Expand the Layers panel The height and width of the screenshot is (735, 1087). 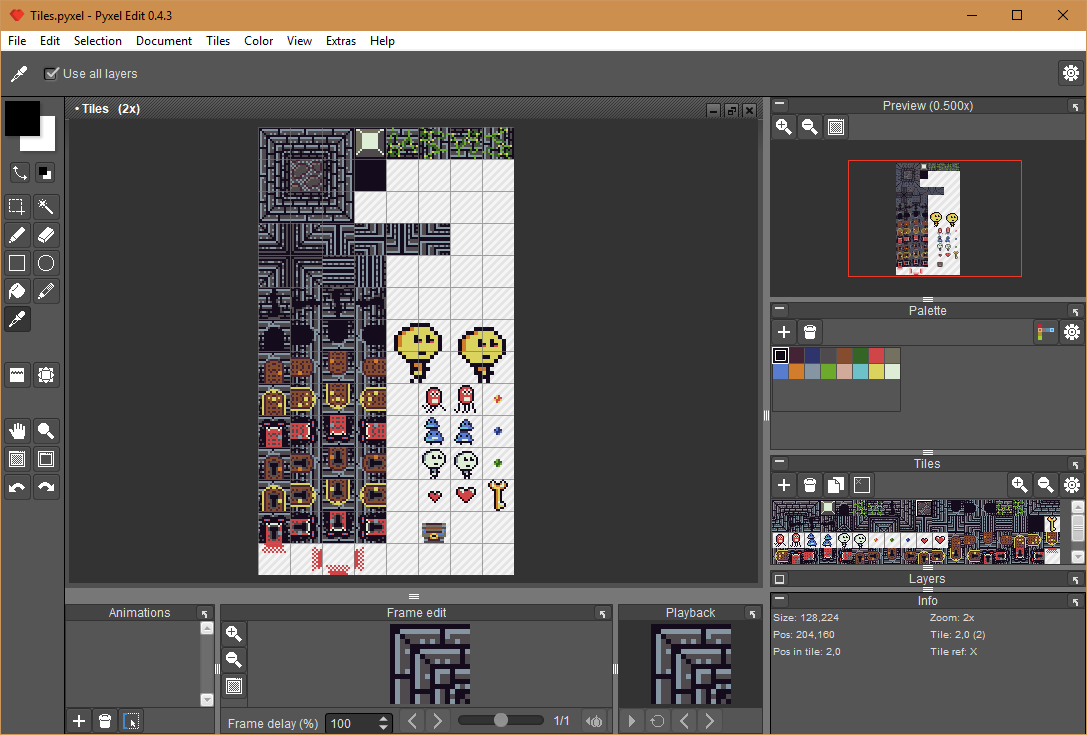[780, 579]
